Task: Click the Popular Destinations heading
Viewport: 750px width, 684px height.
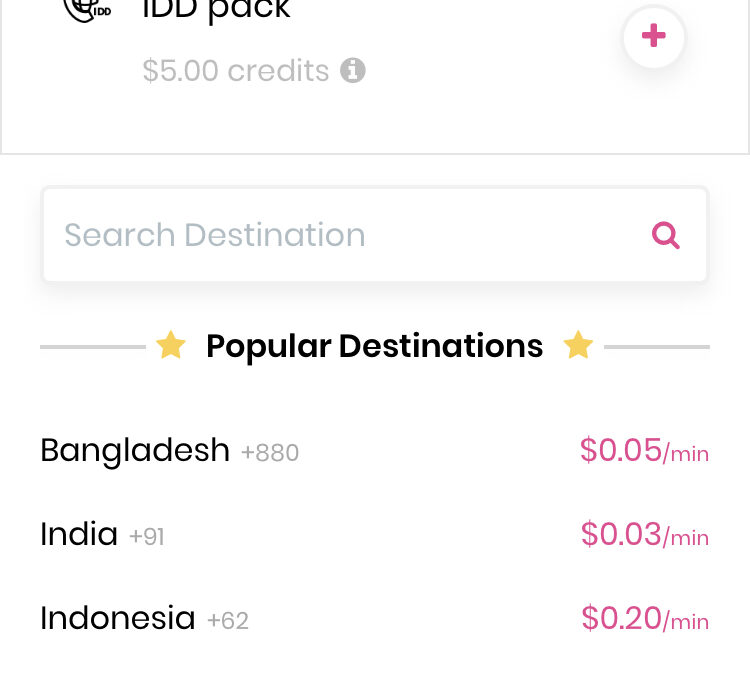Action: (x=375, y=346)
